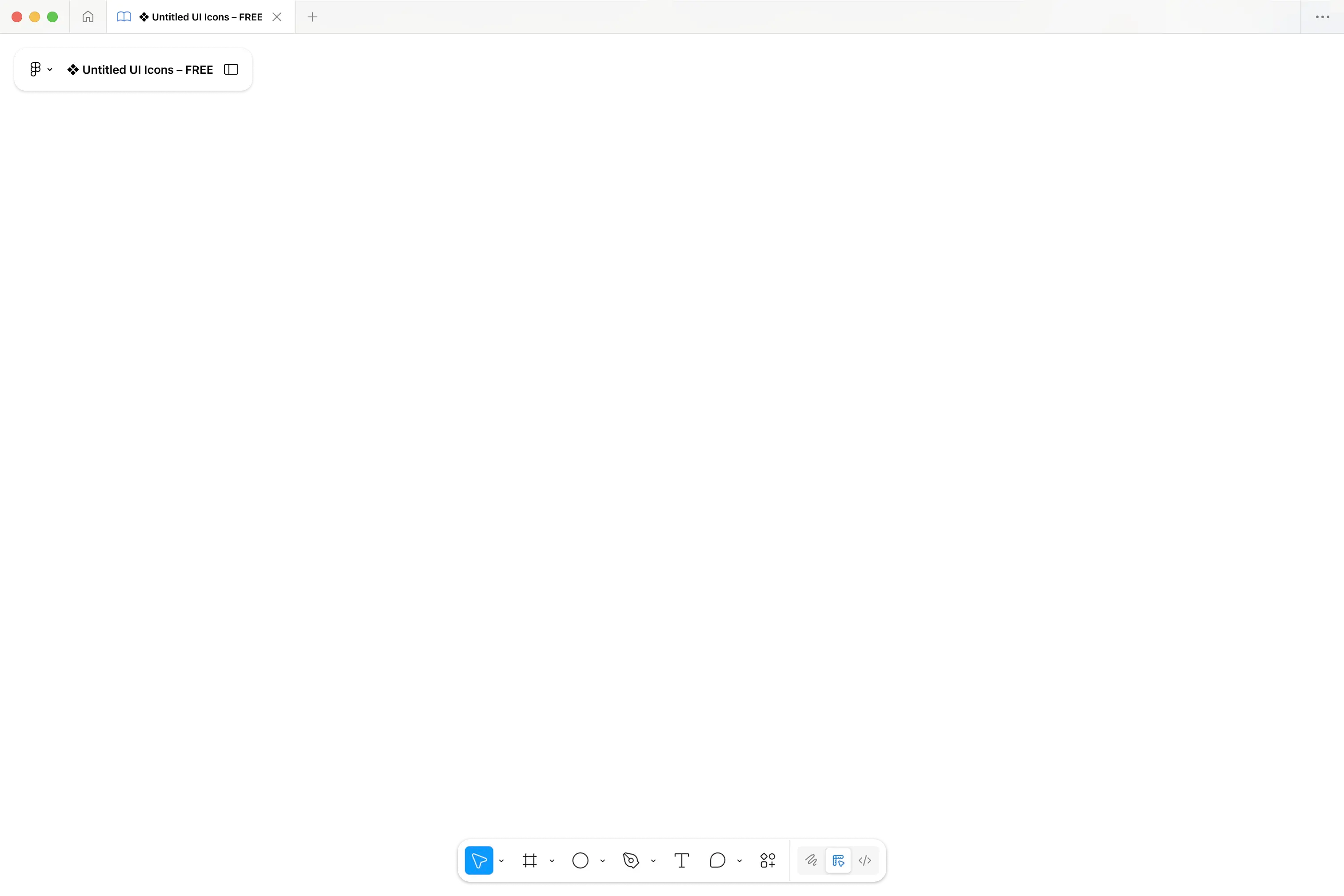Viewport: 1344px width, 896px height.
Task: Go to the Figma home screen
Action: coord(88,16)
